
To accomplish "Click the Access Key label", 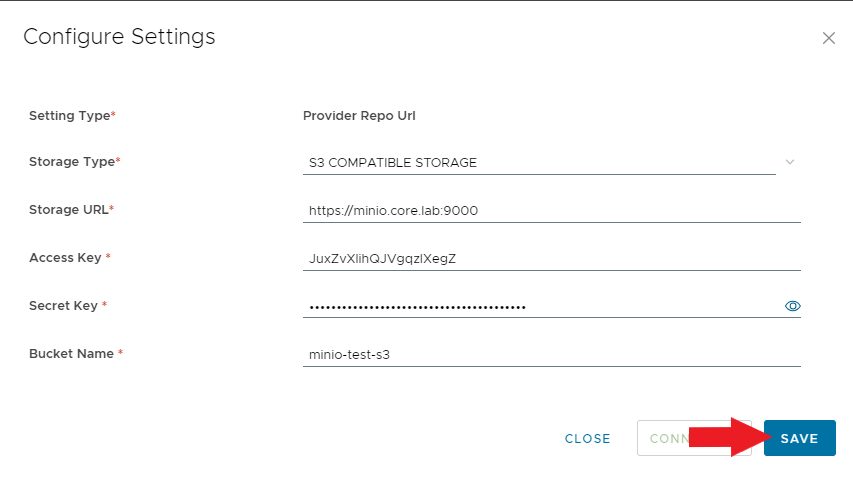I will click(x=70, y=258).
